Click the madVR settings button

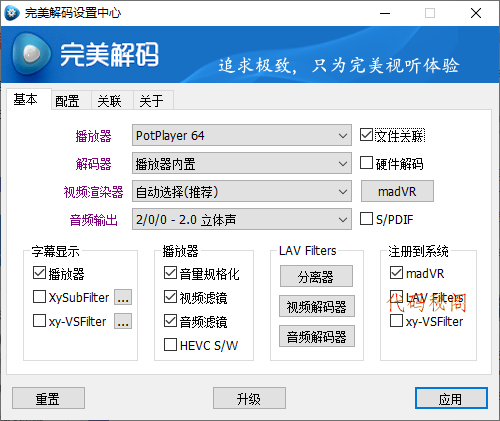[x=397, y=191]
